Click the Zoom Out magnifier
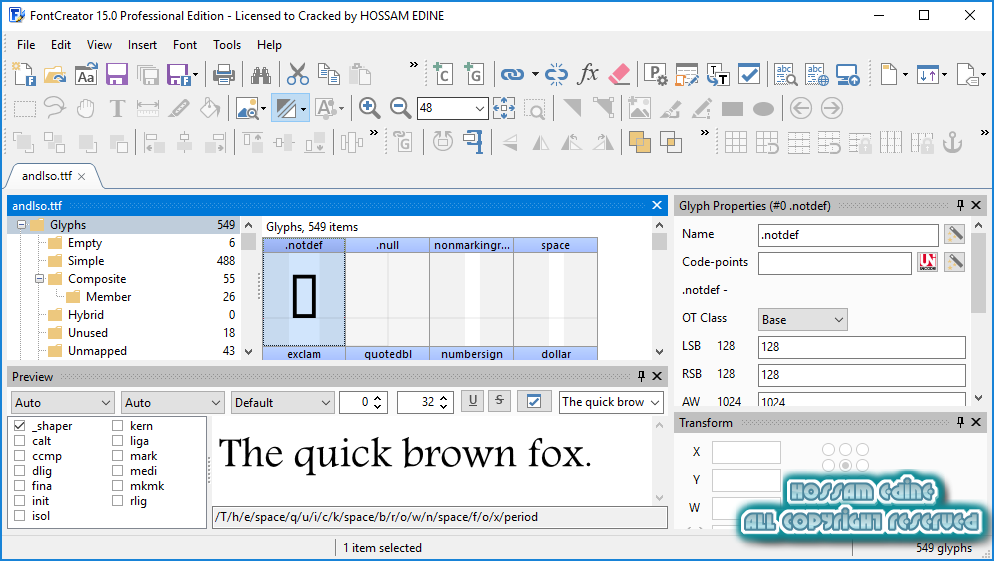 point(400,108)
